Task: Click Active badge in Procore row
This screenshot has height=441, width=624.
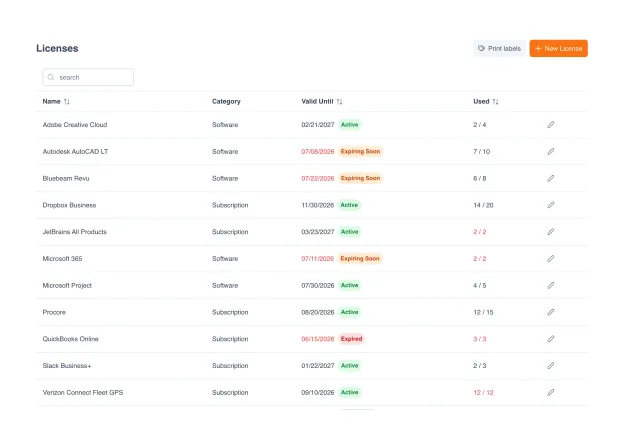Action: 349,312
